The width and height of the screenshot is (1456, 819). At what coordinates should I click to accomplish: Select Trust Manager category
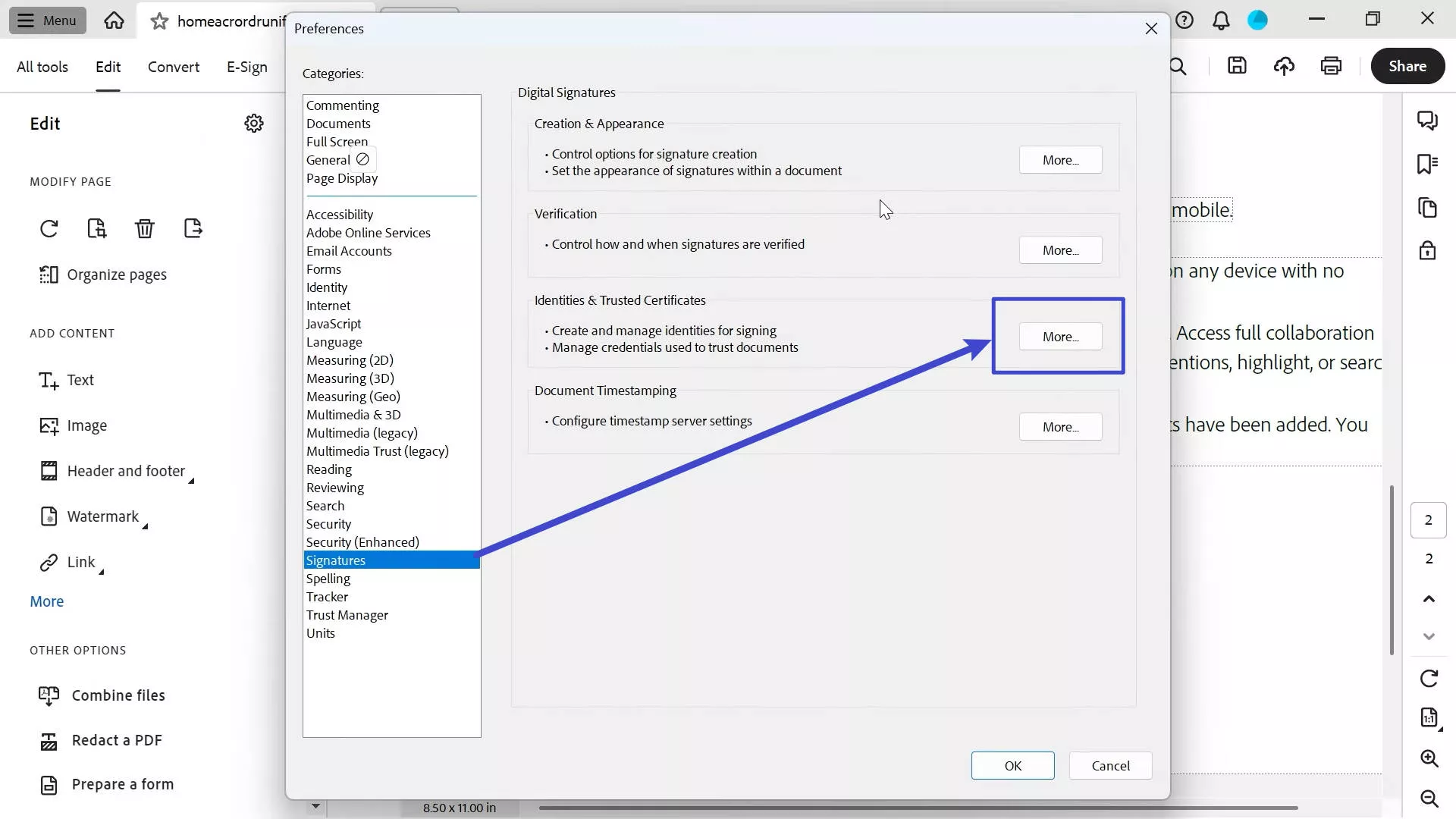pos(347,615)
